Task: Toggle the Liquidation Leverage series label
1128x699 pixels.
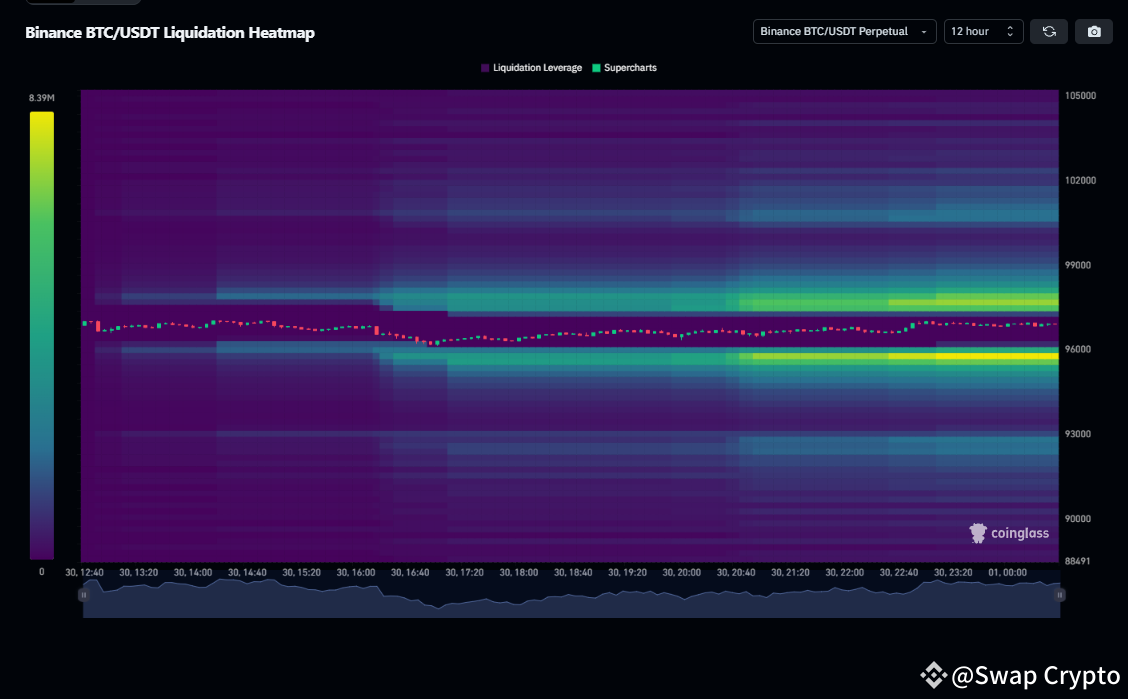Action: click(x=537, y=68)
